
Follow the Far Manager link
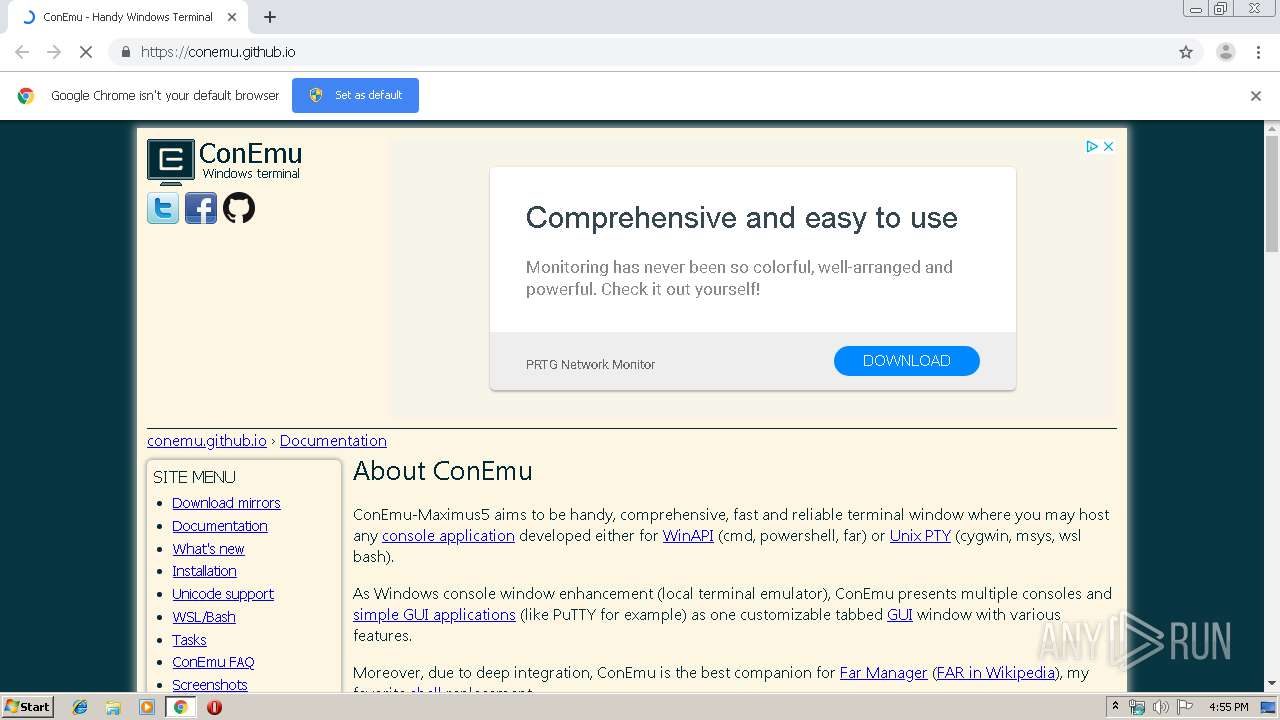(x=884, y=673)
